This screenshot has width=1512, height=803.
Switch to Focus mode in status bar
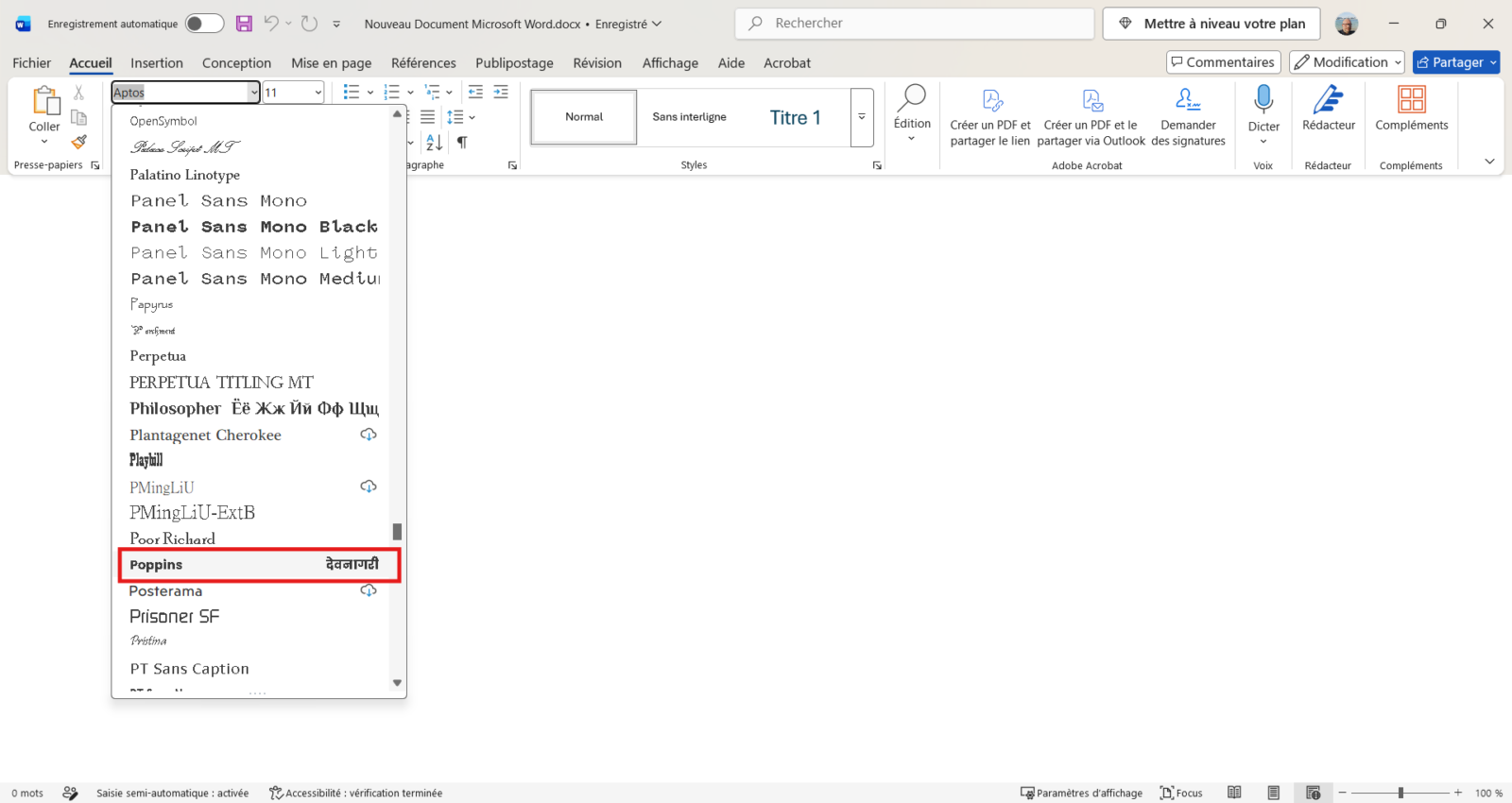1181,793
